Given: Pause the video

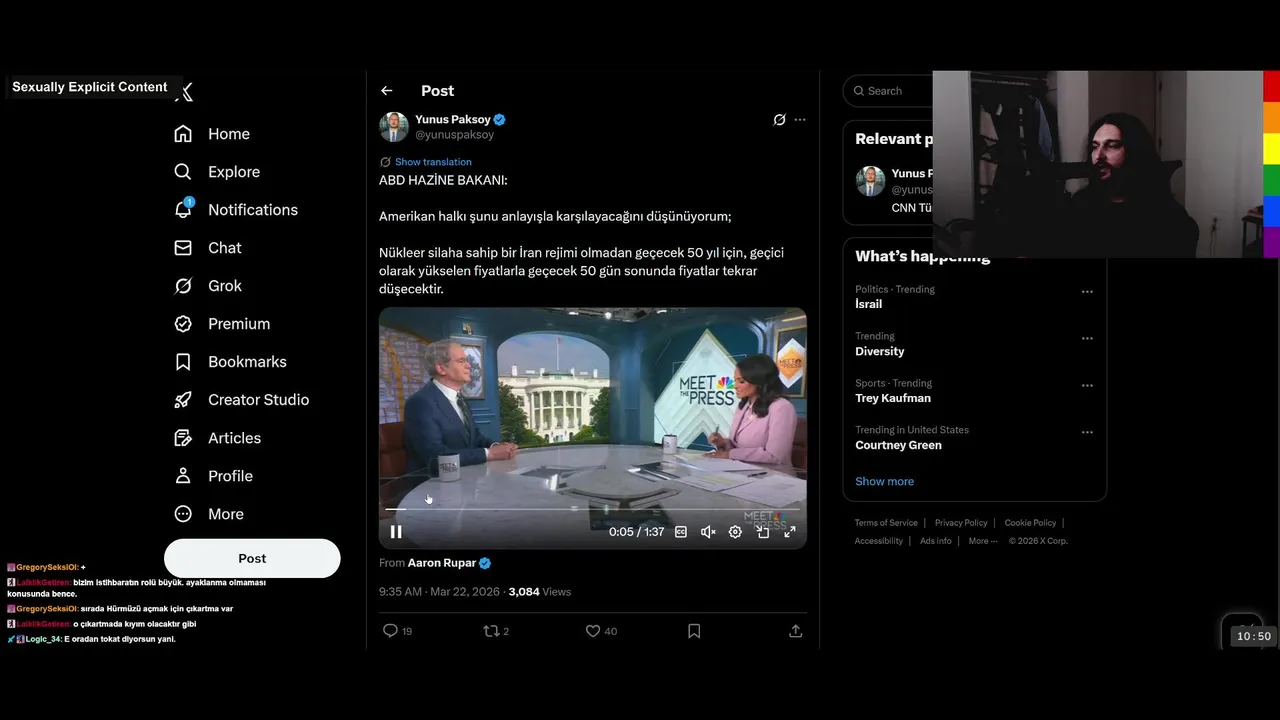Looking at the screenshot, I should pos(396,532).
